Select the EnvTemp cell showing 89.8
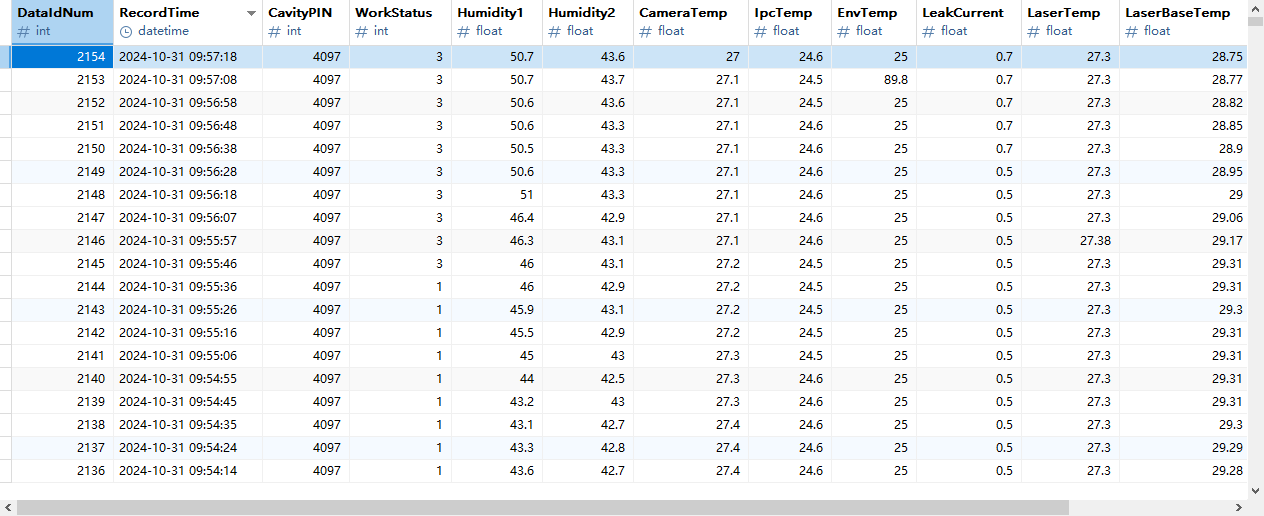This screenshot has width=1264, height=516. pyautogui.click(x=872, y=79)
